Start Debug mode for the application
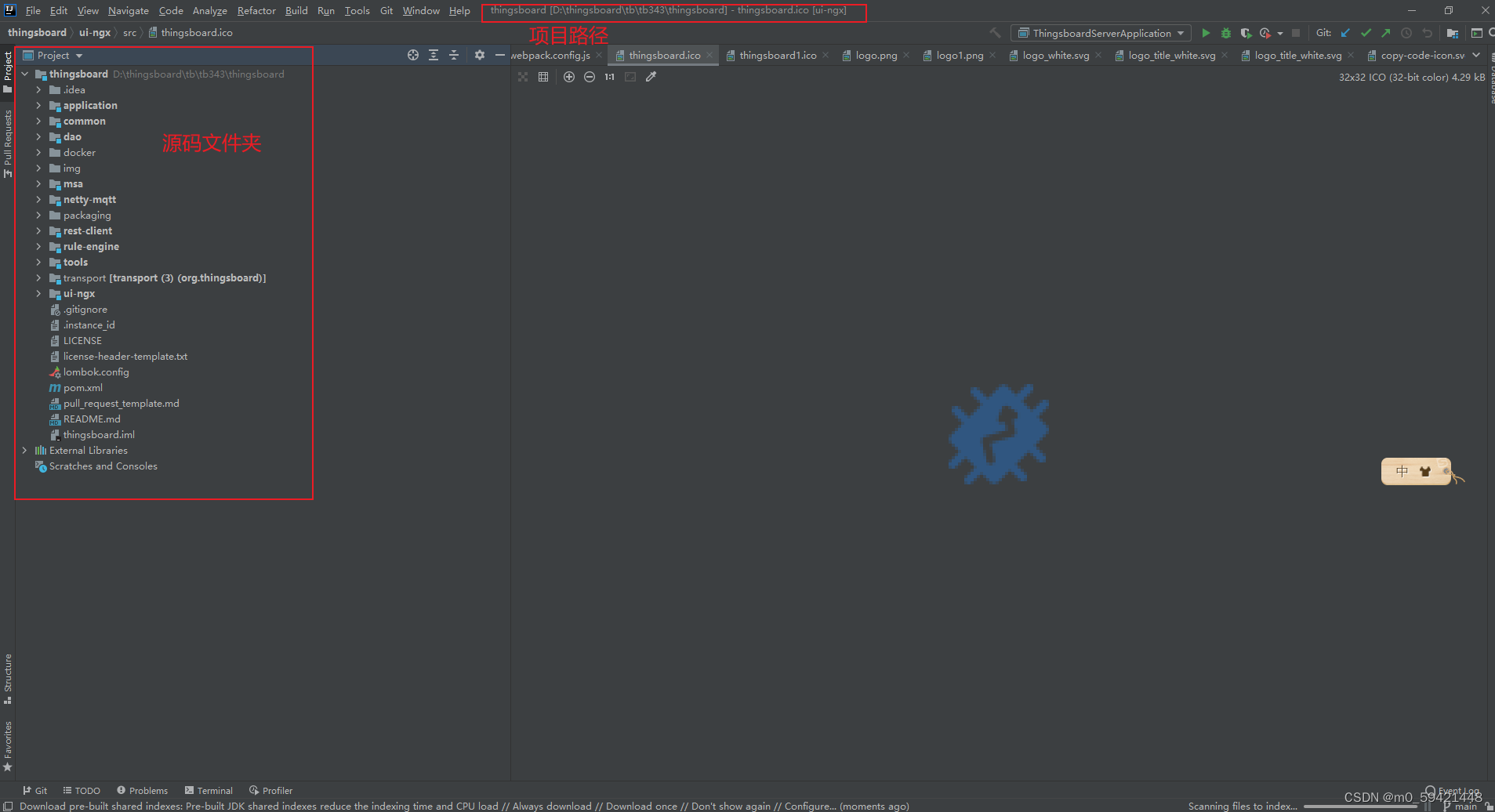This screenshot has height=812, width=1495. click(x=1226, y=33)
